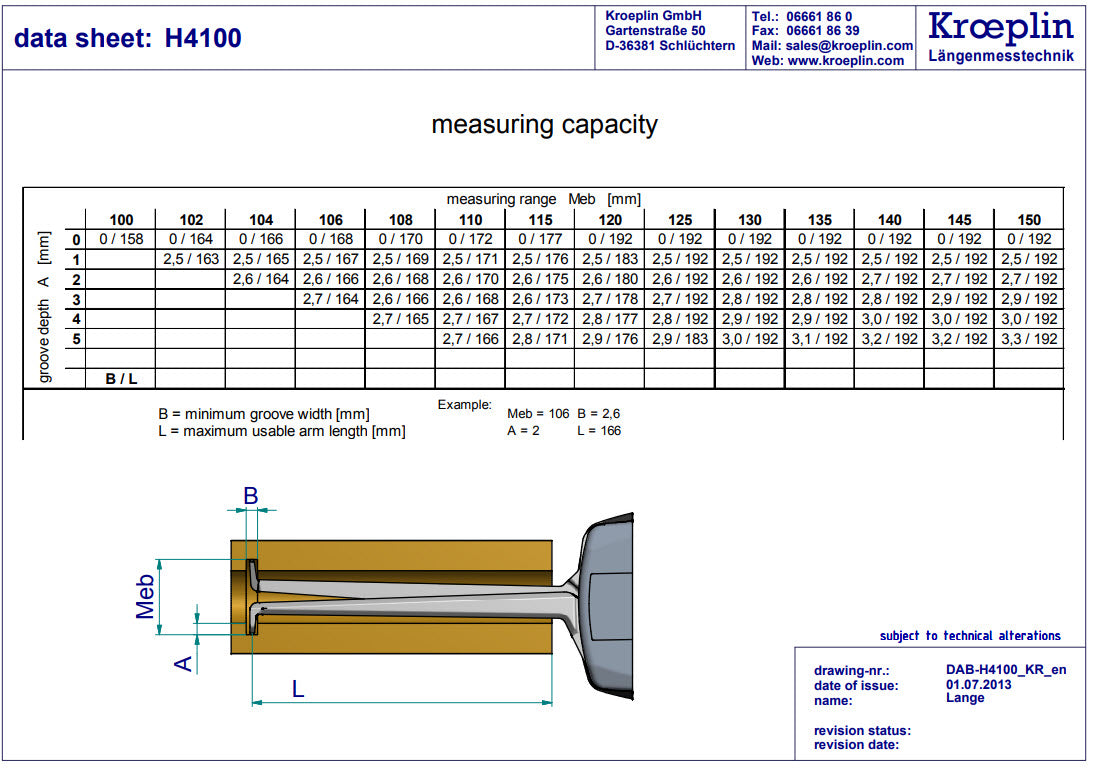
Task: Click the B / L legend cell
Action: tap(121, 378)
